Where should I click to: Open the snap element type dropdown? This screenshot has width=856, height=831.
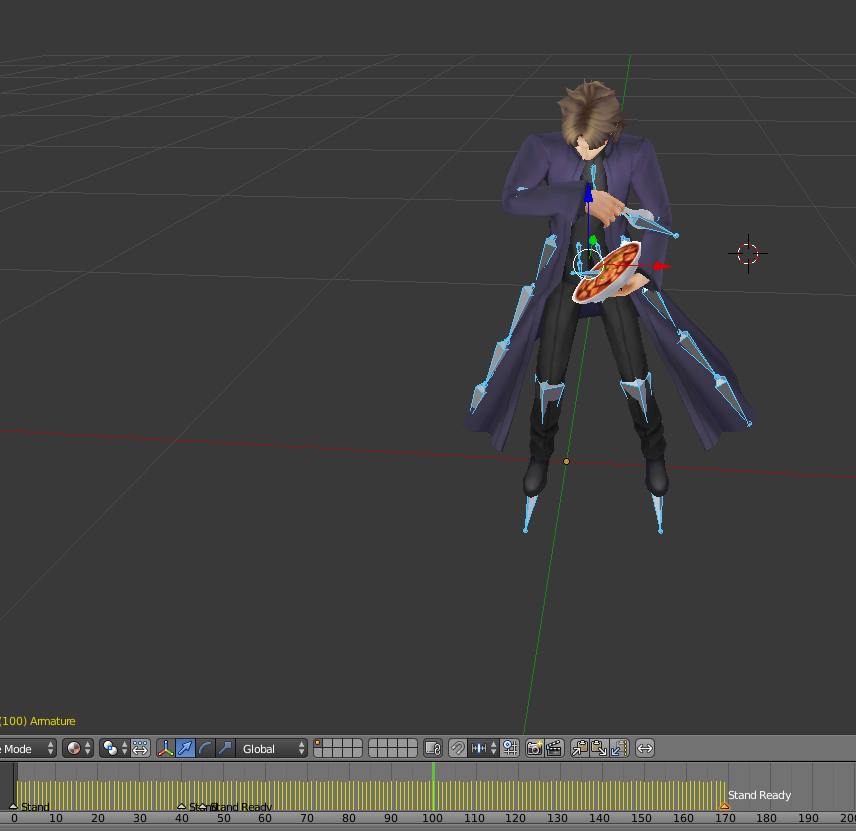(x=483, y=749)
